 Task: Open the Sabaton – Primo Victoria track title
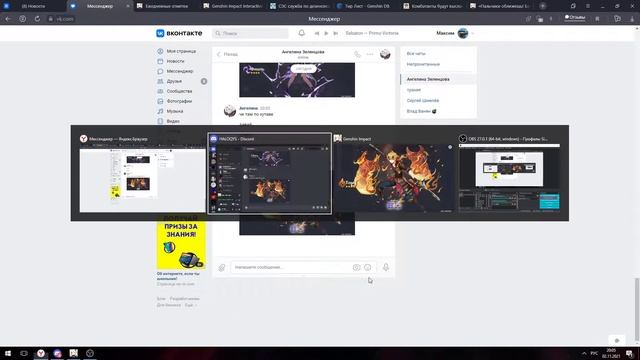pyautogui.click(x=371, y=33)
